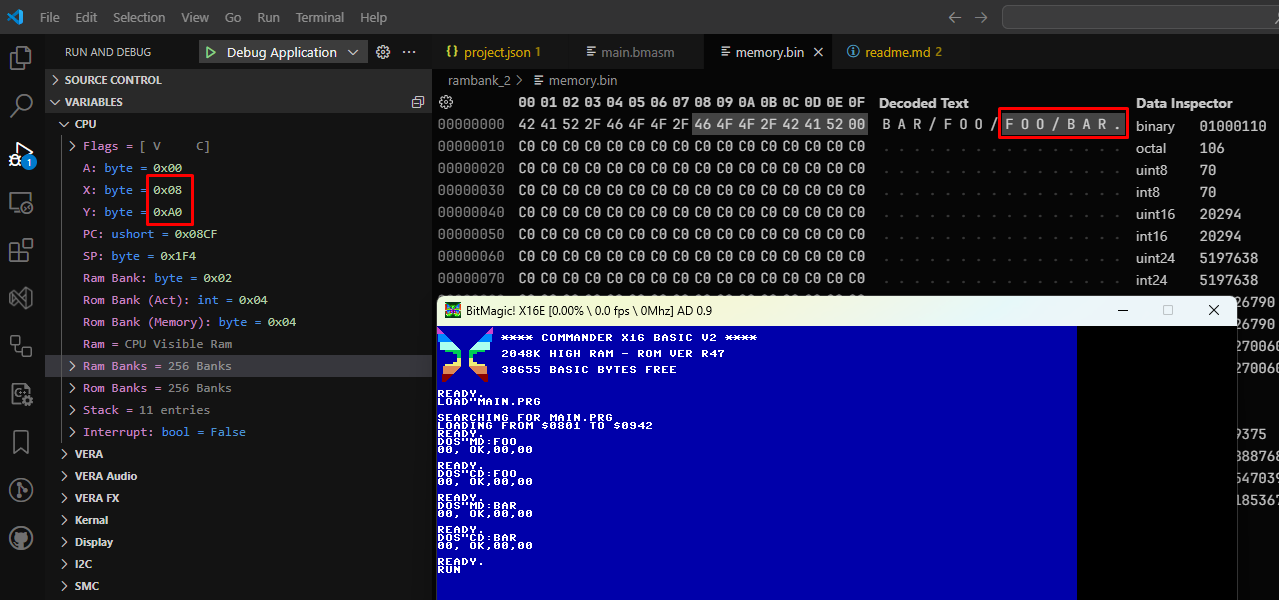Start debugging with the green play arrow
This screenshot has width=1279, height=600.
point(210,52)
